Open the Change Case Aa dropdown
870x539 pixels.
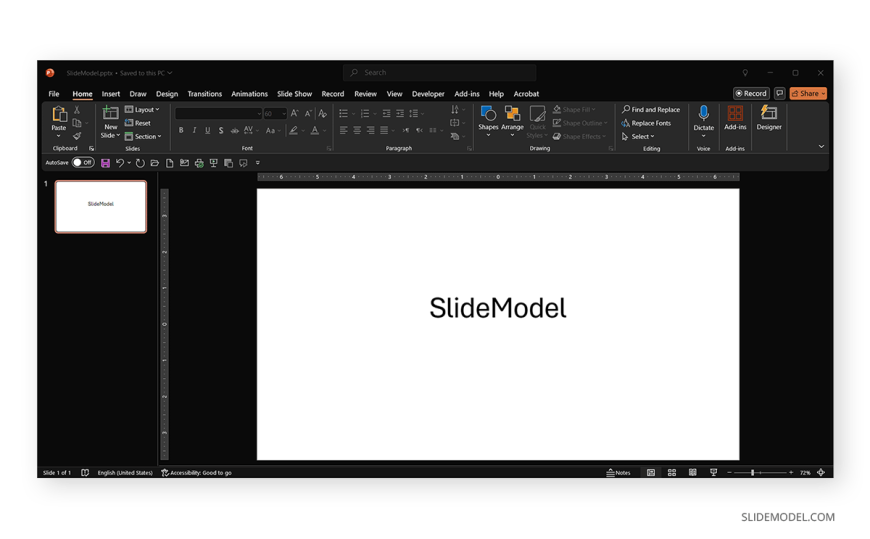tap(272, 130)
